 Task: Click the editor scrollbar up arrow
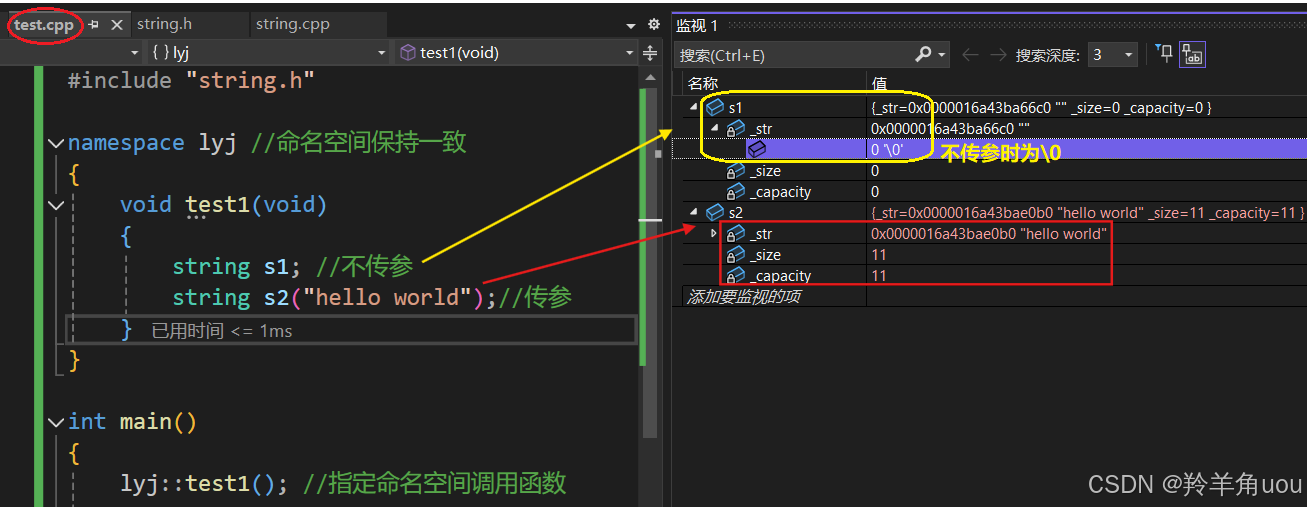[650, 78]
